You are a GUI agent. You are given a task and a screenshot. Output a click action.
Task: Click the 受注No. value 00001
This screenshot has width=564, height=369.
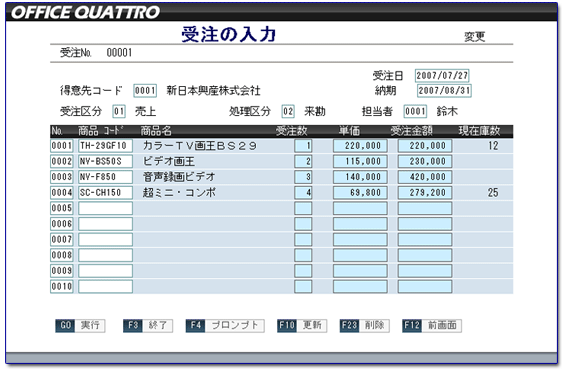(x=119, y=53)
